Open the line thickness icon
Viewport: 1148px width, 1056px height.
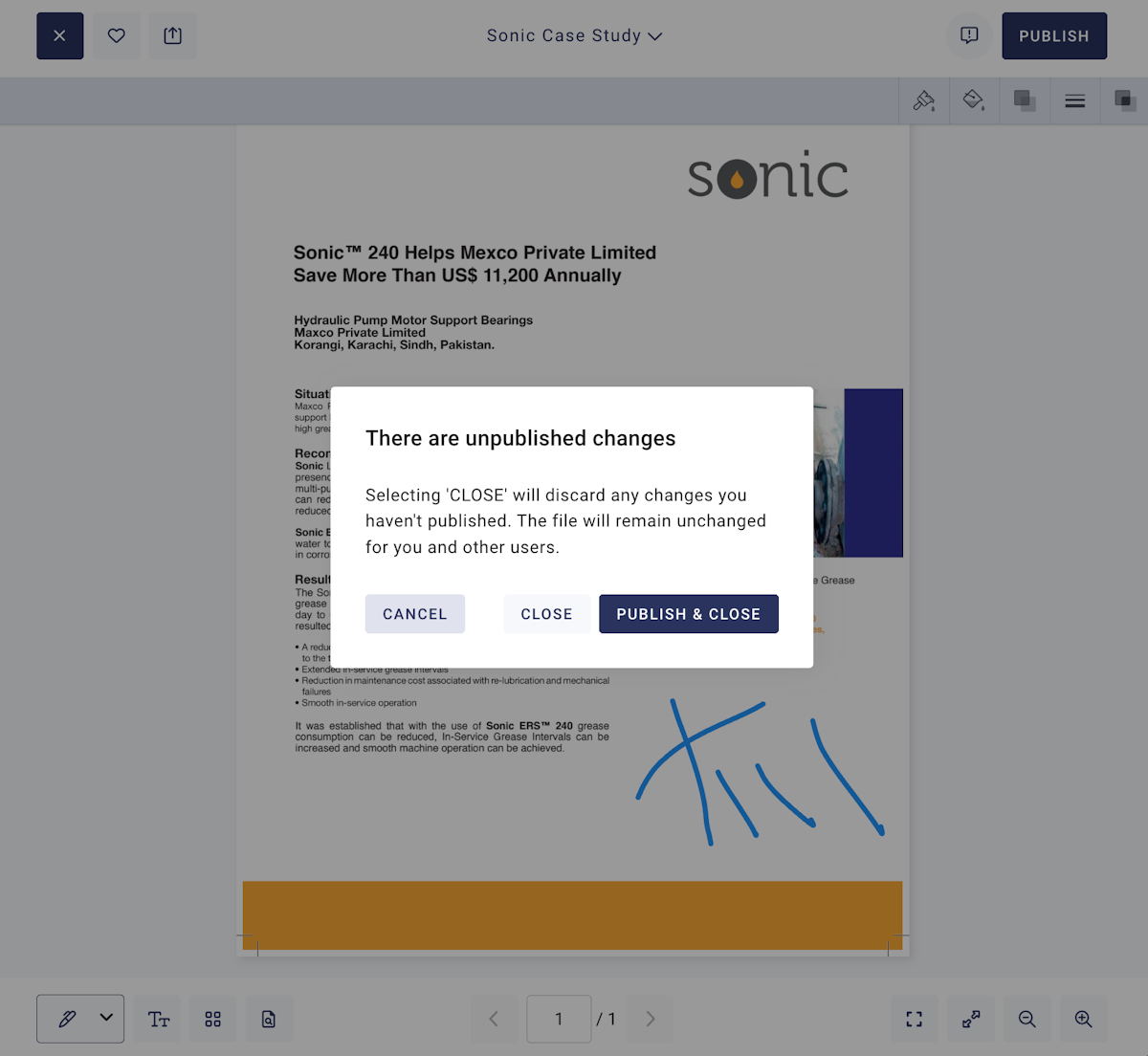pyautogui.click(x=1075, y=100)
